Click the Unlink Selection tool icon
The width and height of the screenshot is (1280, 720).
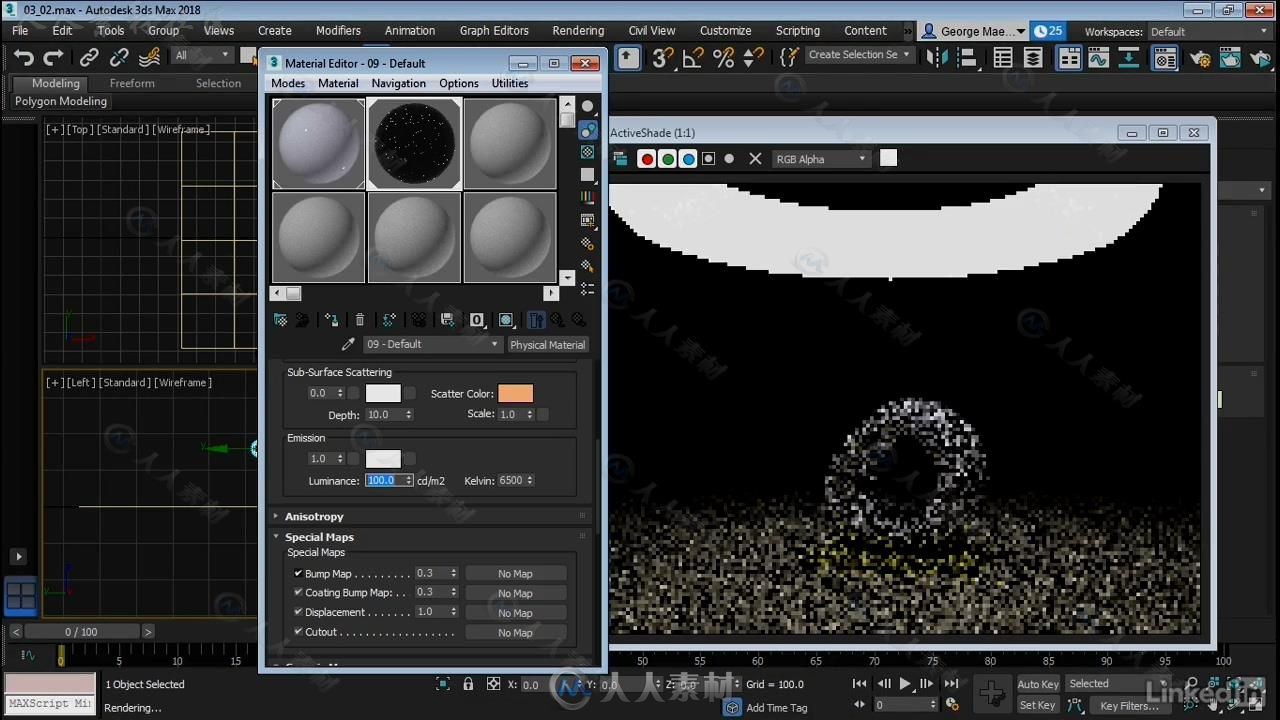[x=119, y=57]
